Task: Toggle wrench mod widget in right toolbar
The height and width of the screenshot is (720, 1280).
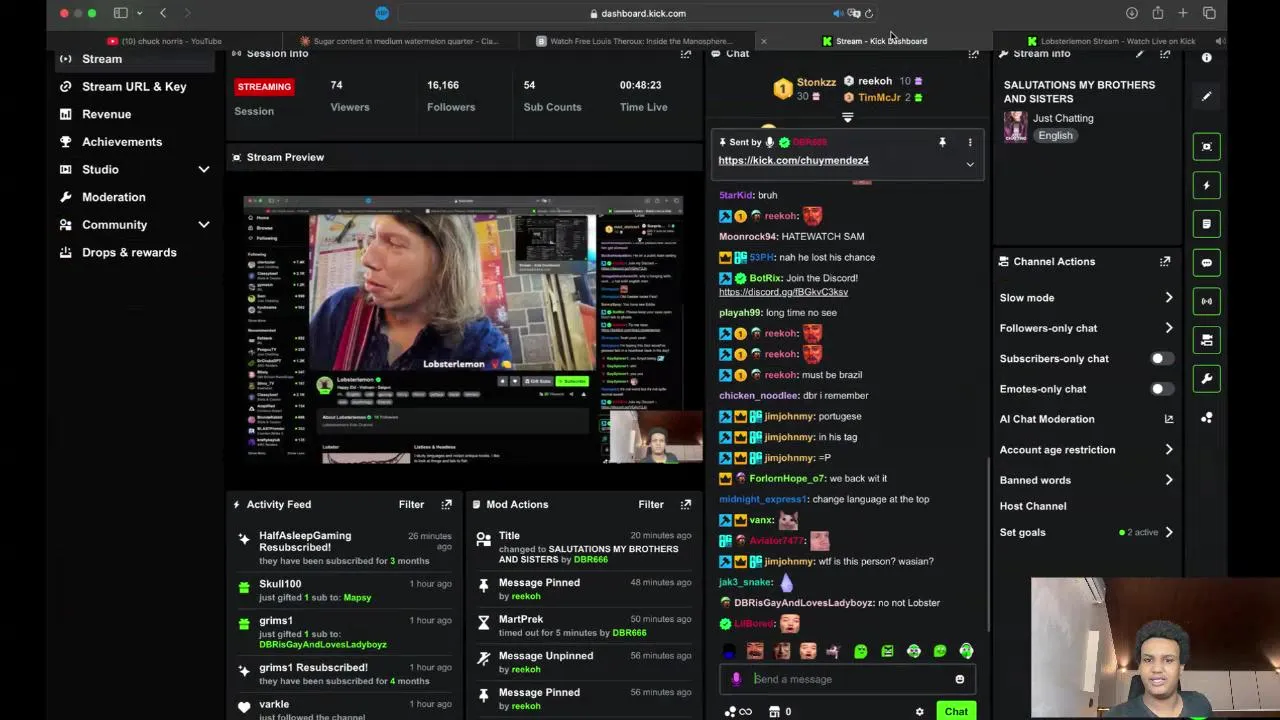Action: (x=1207, y=379)
